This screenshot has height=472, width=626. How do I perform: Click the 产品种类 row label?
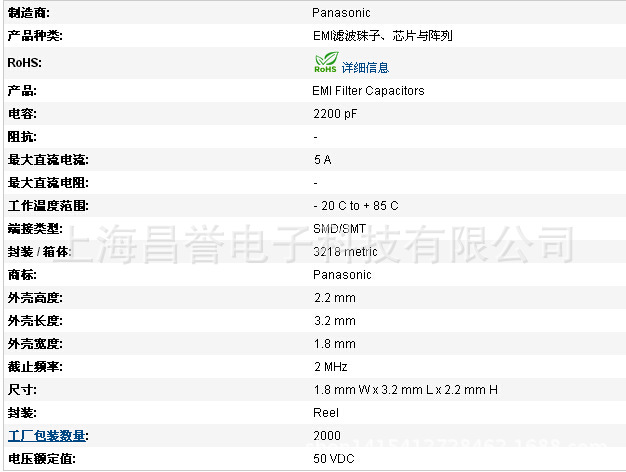click(35, 36)
